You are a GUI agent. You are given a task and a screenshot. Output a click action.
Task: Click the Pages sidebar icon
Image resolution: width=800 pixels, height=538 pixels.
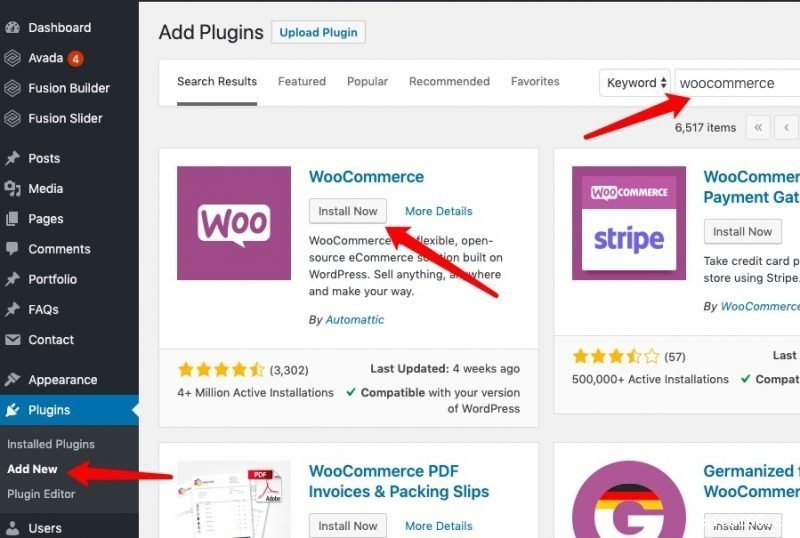[x=12, y=219]
